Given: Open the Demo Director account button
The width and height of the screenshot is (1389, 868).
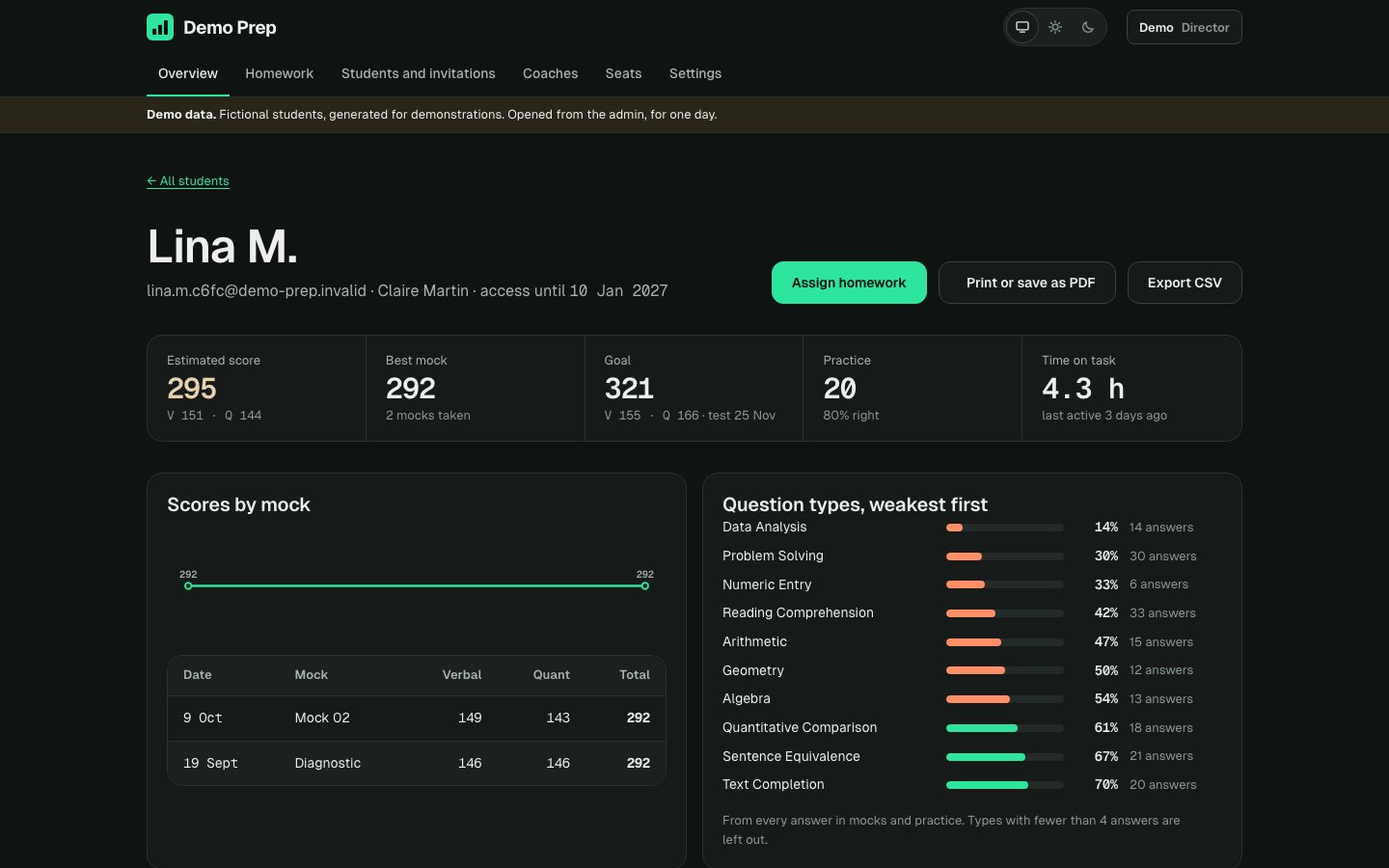Looking at the screenshot, I should [x=1184, y=27].
